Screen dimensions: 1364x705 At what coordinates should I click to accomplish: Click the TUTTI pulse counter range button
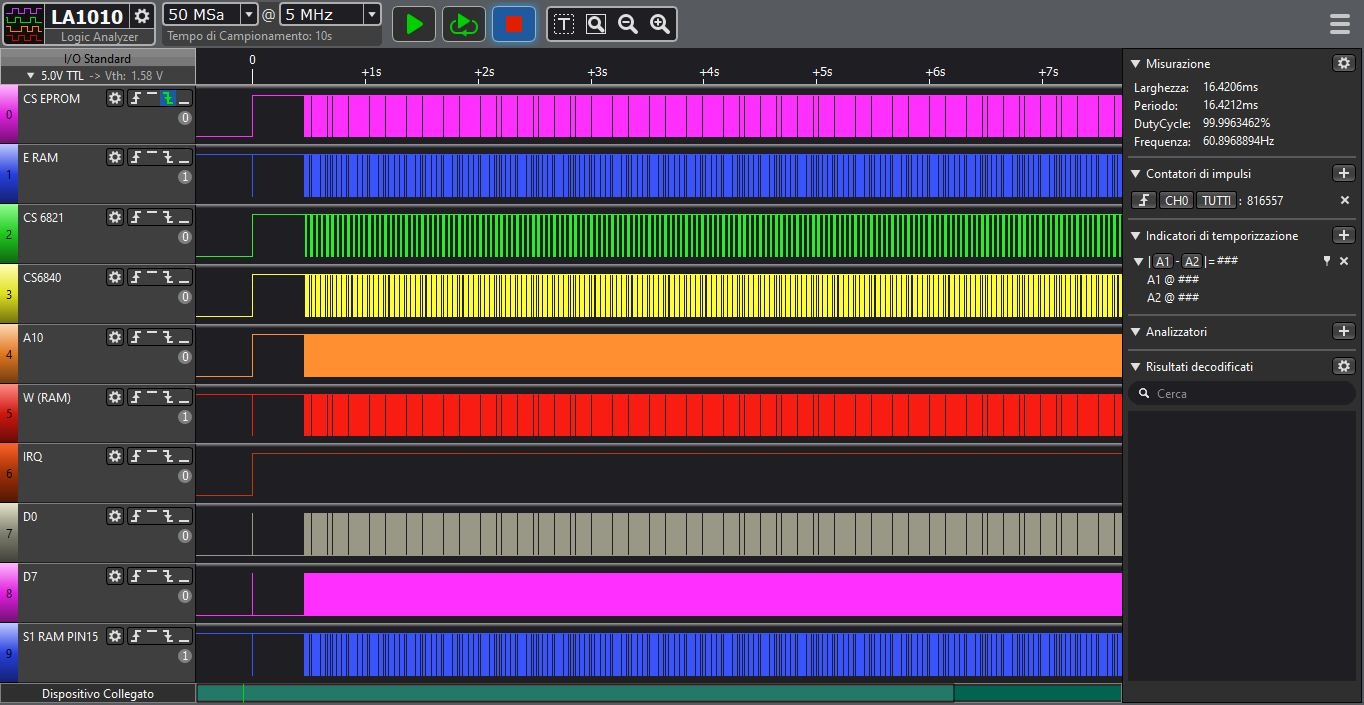[1216, 200]
